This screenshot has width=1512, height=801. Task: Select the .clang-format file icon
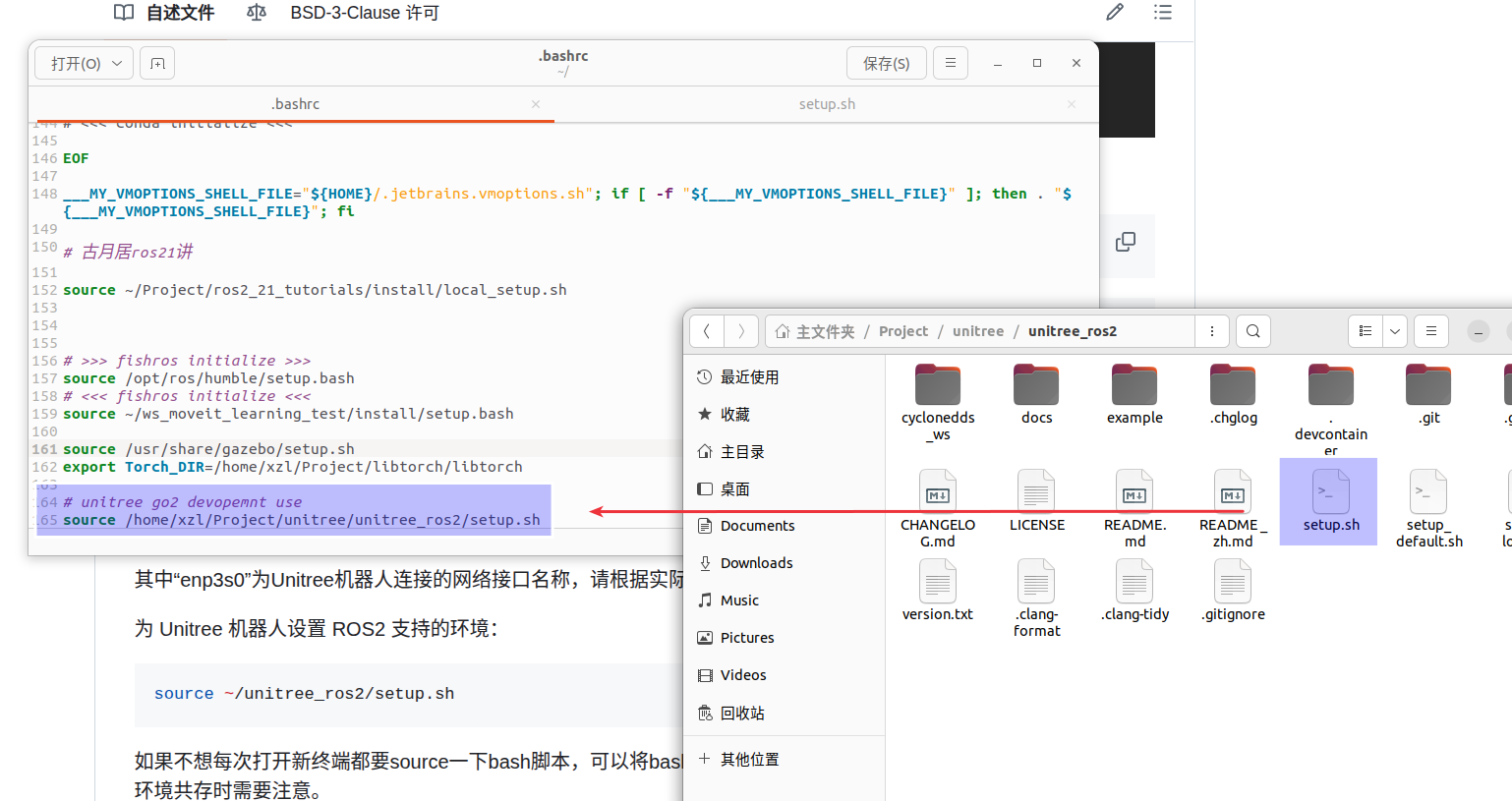tap(1036, 581)
